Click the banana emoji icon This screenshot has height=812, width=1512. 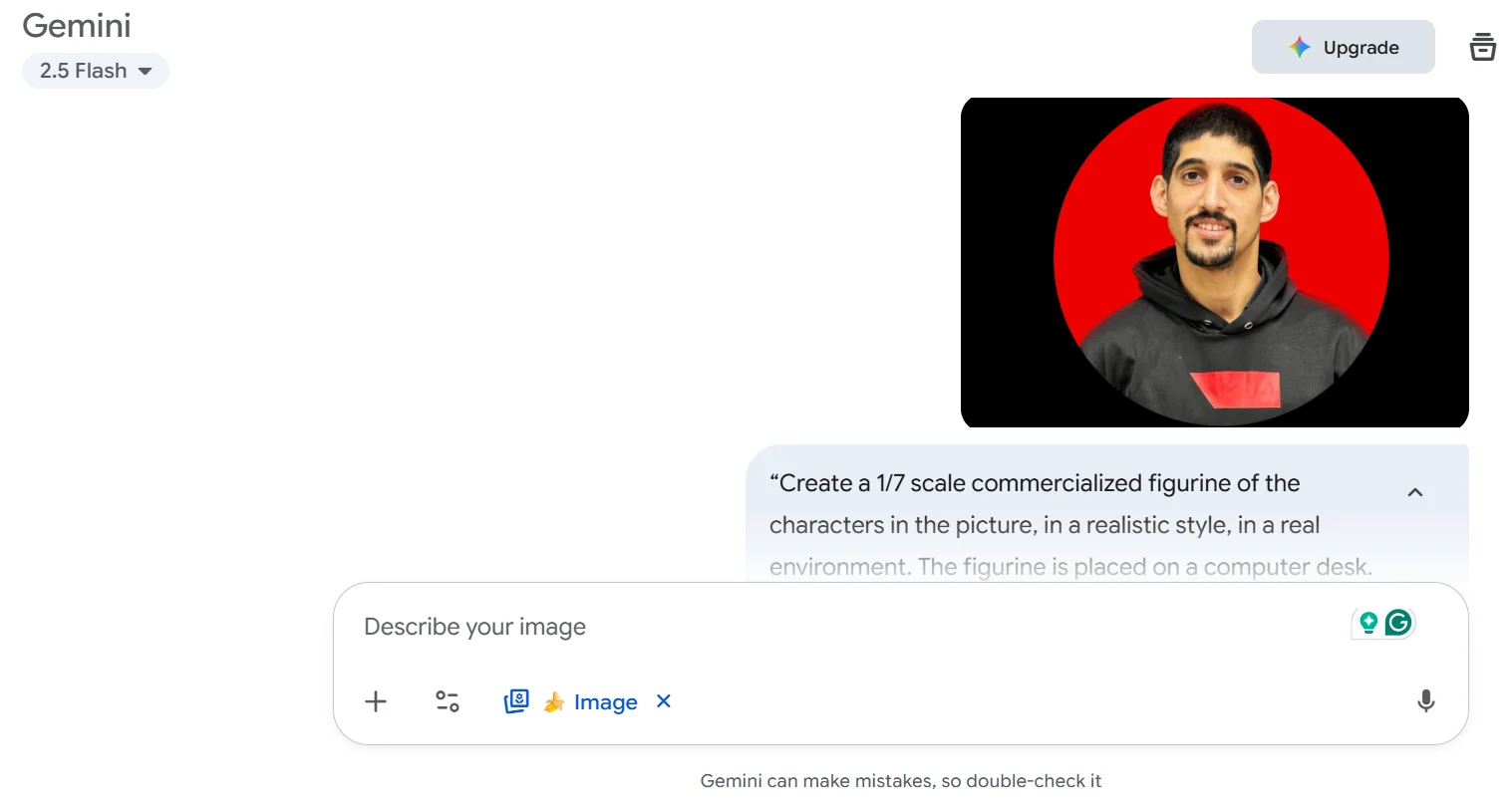553,702
